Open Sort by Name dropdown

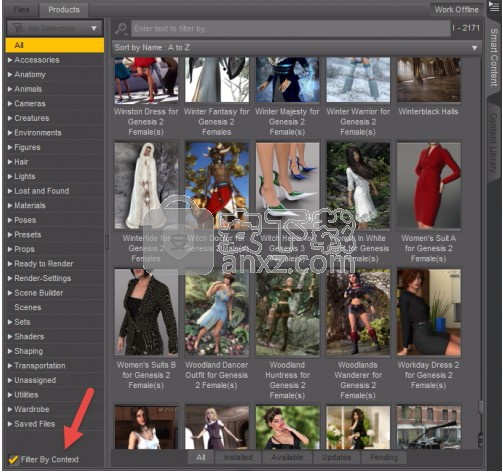[297, 48]
